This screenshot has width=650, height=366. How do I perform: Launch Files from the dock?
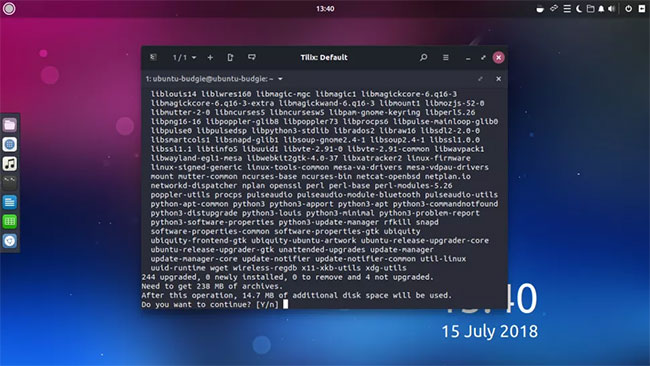(x=10, y=125)
